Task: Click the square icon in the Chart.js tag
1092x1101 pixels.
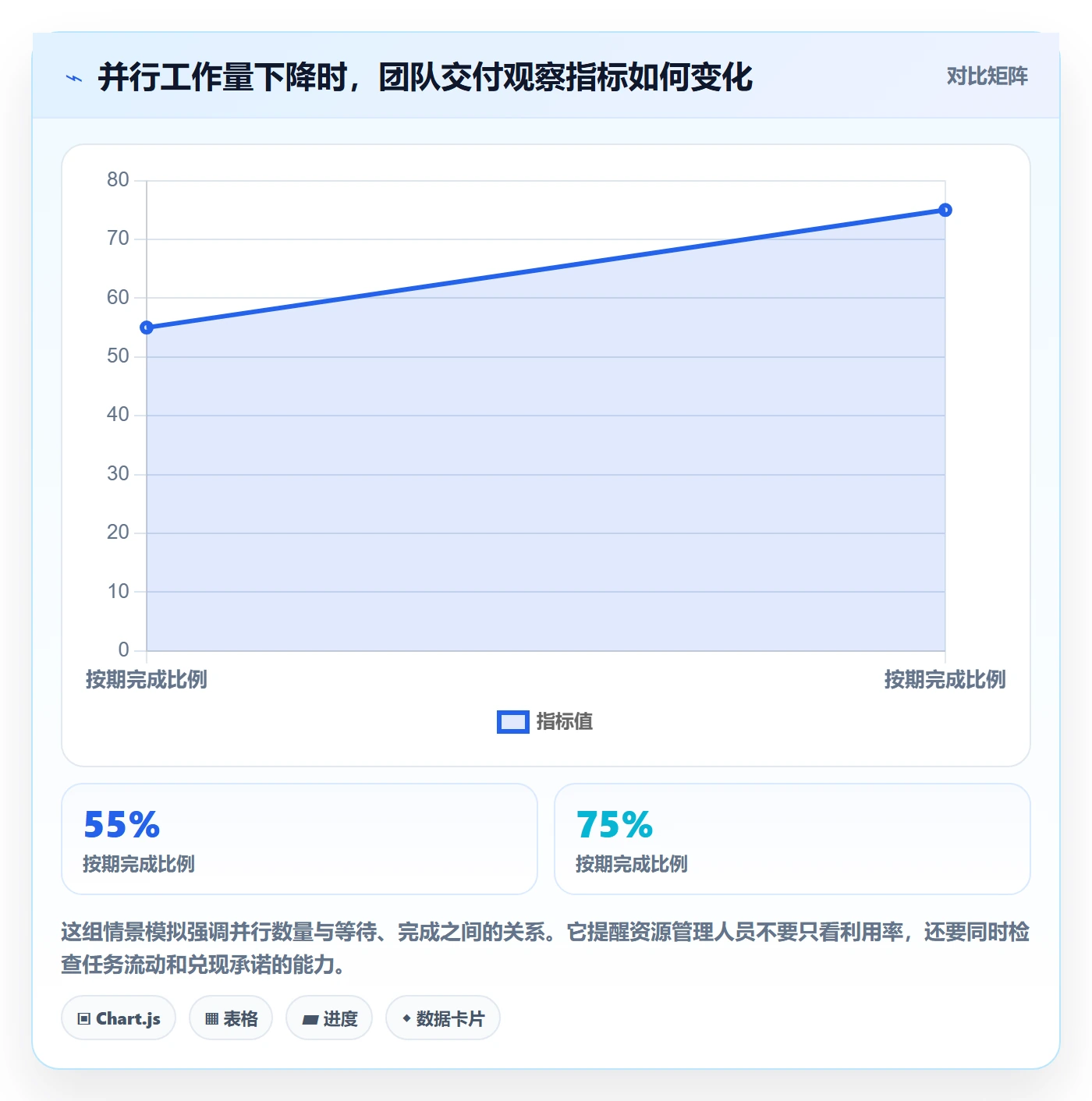Action: pyautogui.click(x=84, y=1018)
